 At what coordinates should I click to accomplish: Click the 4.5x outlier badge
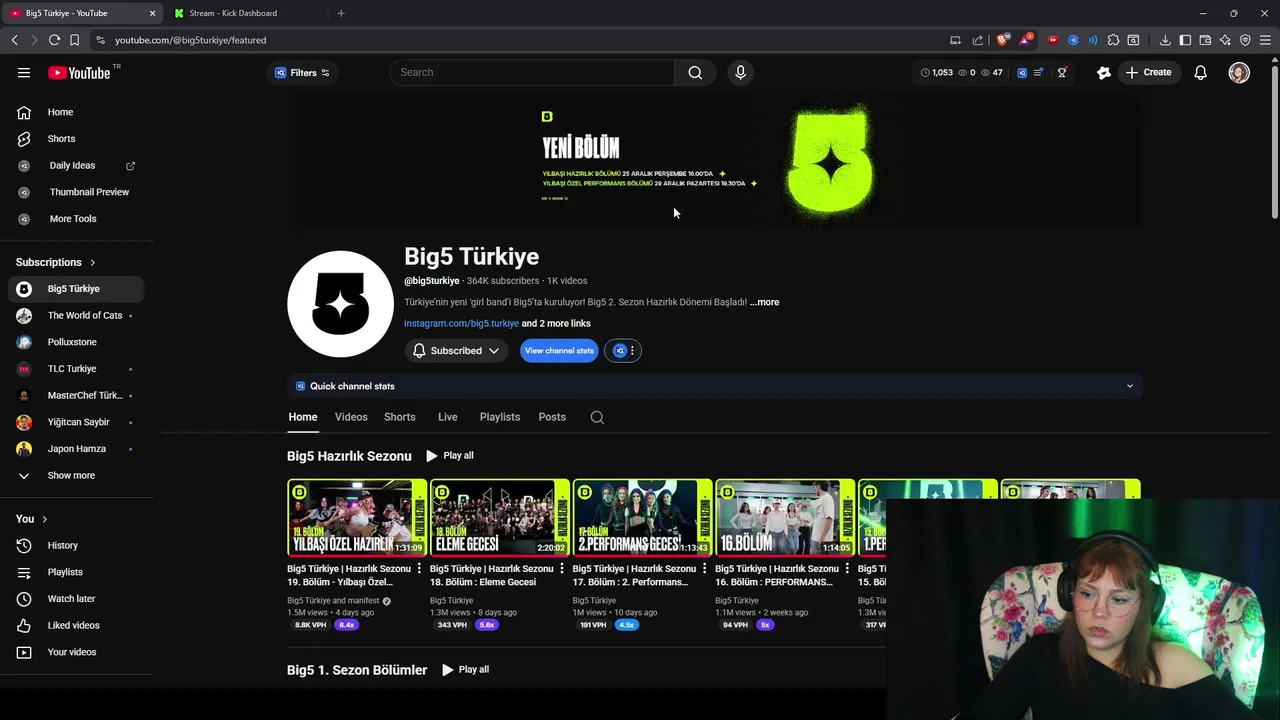tap(627, 625)
